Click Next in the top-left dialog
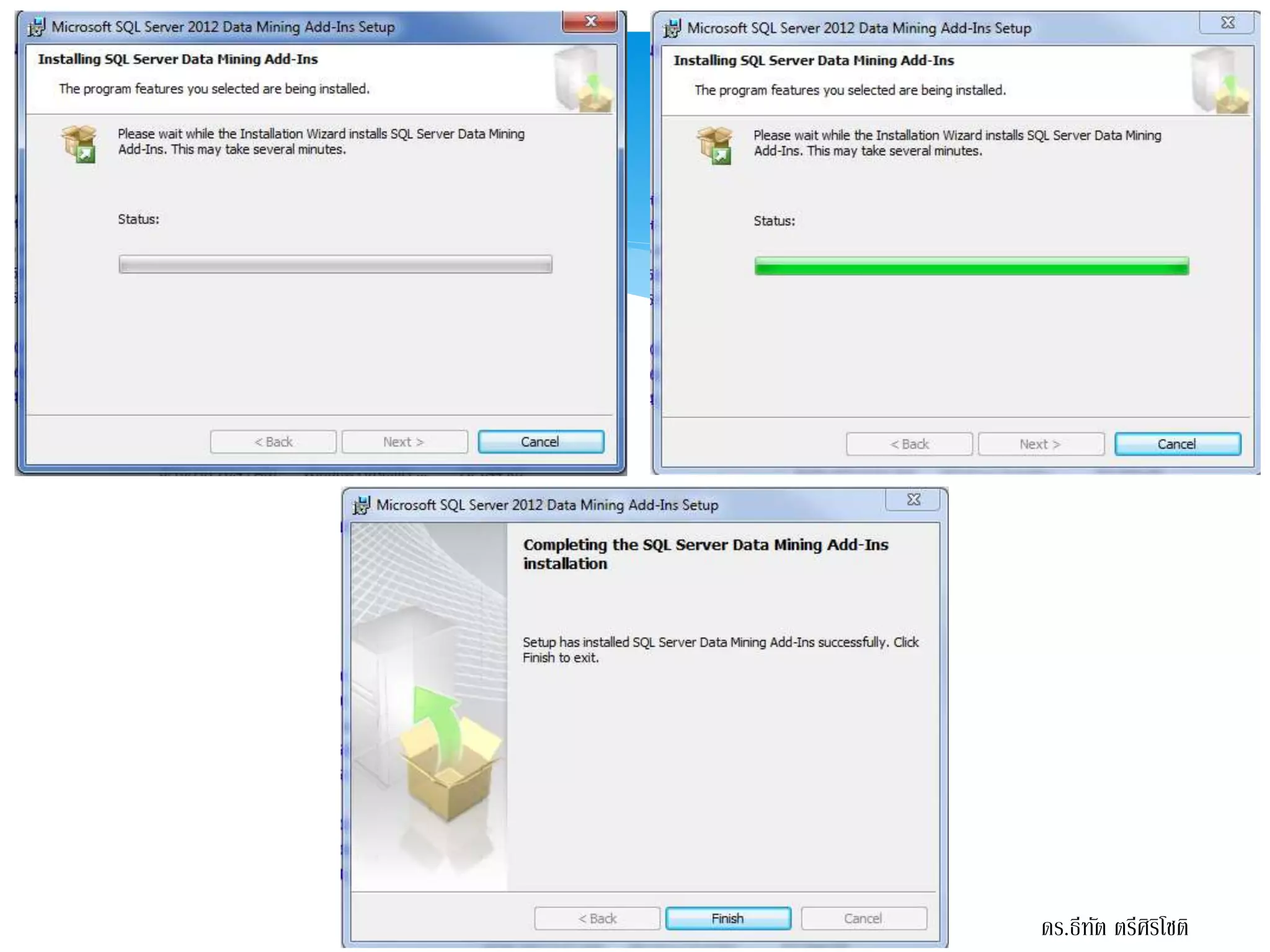1270x952 pixels. tap(404, 442)
